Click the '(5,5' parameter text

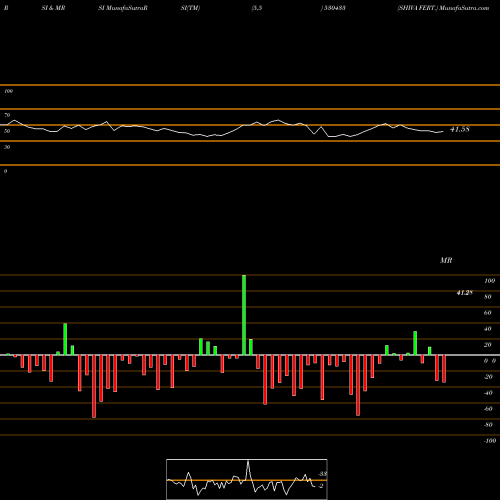[257, 8]
